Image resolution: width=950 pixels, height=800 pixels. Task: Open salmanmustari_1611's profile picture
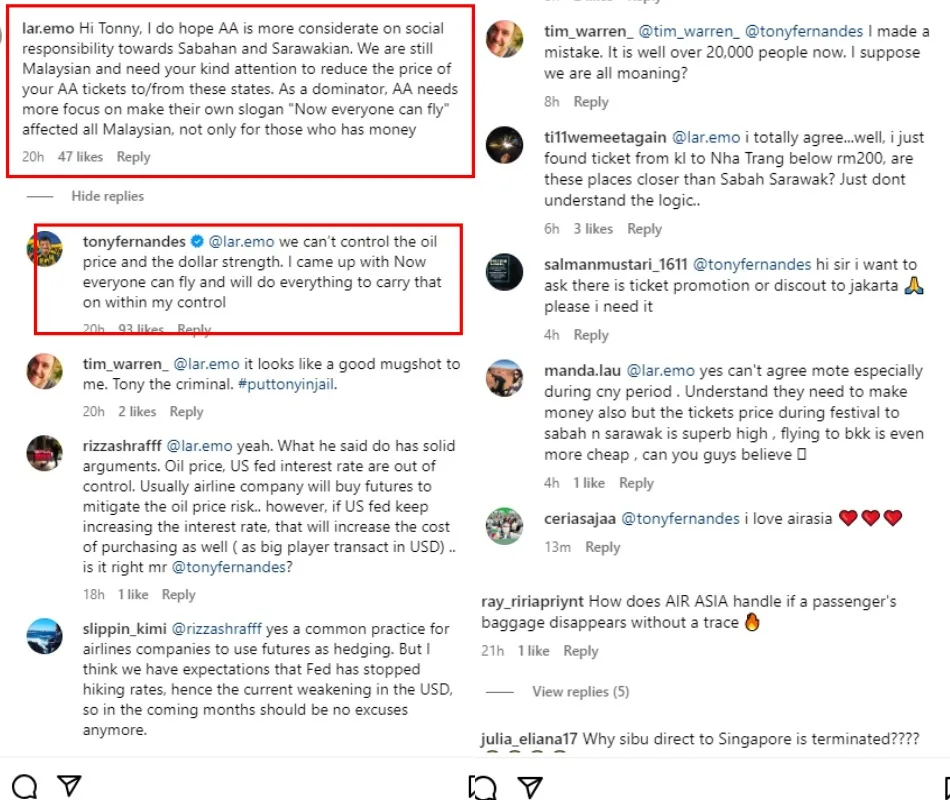tap(504, 273)
